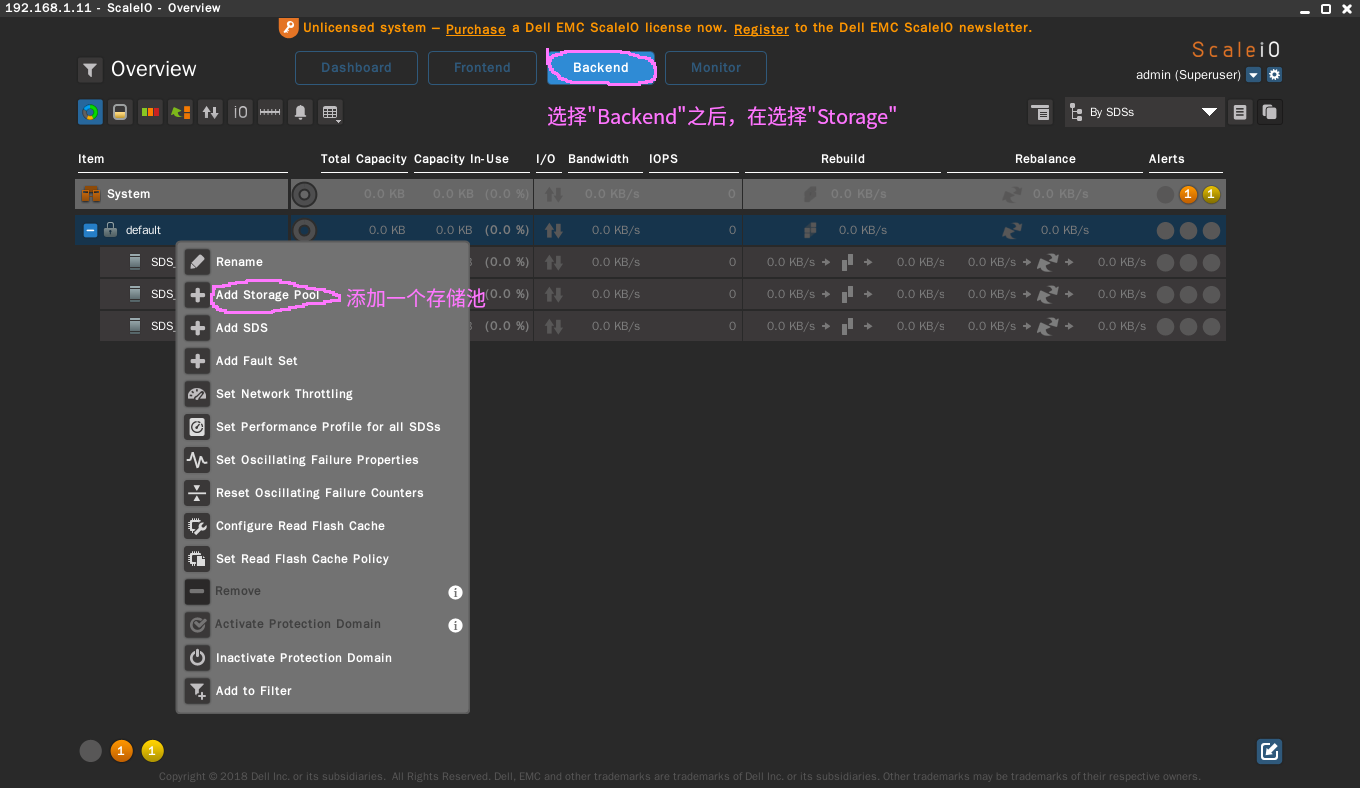
Task: Switch to the Dashboard tab
Action: point(356,68)
